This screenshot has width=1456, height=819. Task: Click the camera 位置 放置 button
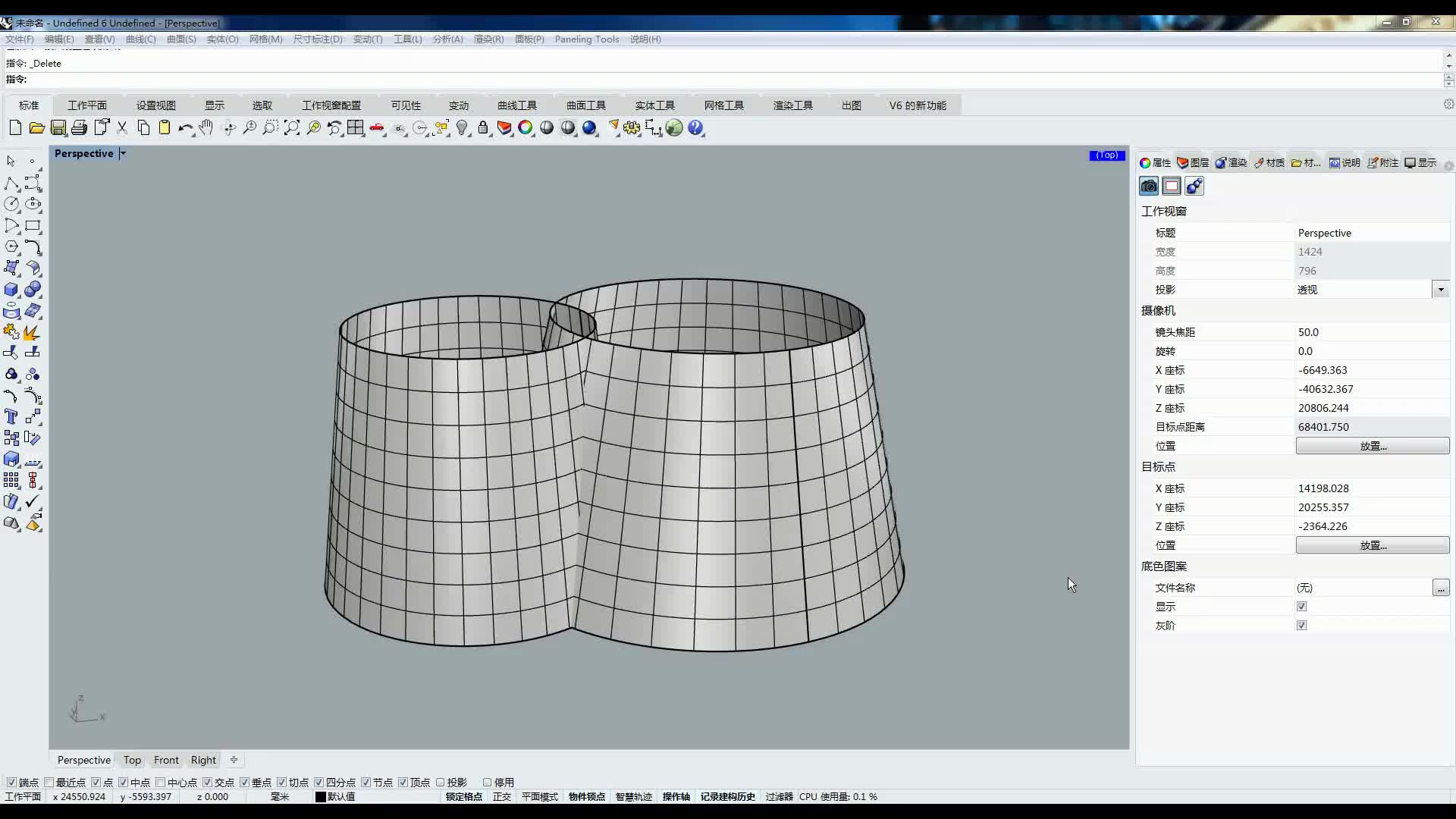[x=1372, y=446]
